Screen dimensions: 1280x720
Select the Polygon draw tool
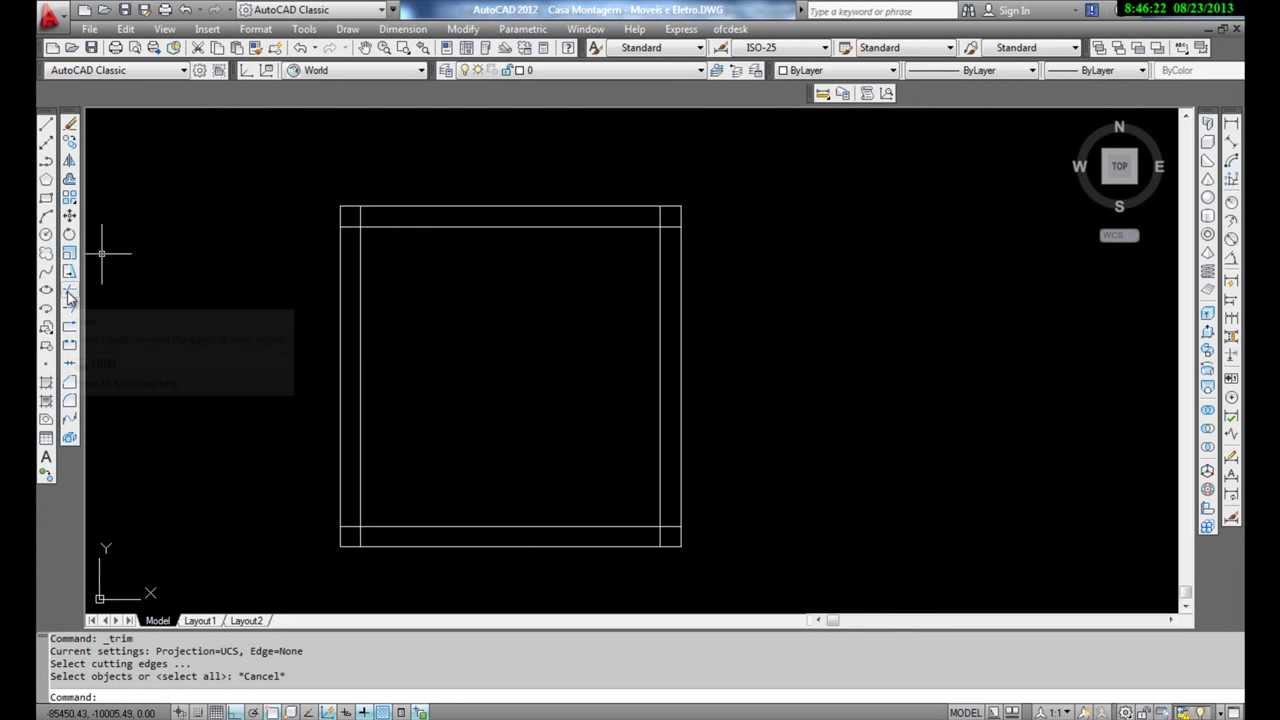[x=46, y=179]
